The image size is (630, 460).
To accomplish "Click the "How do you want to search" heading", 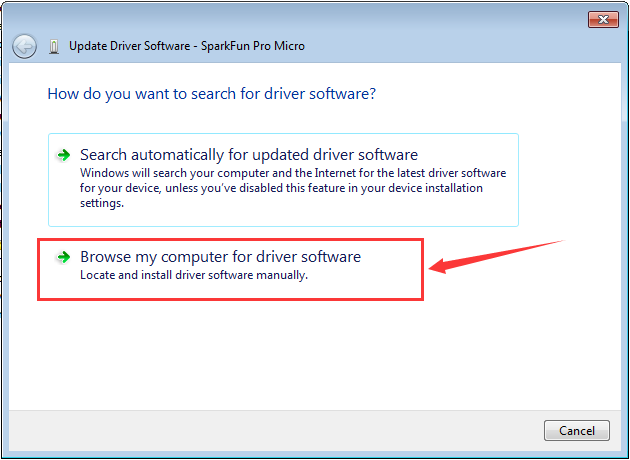I will 212,94.
